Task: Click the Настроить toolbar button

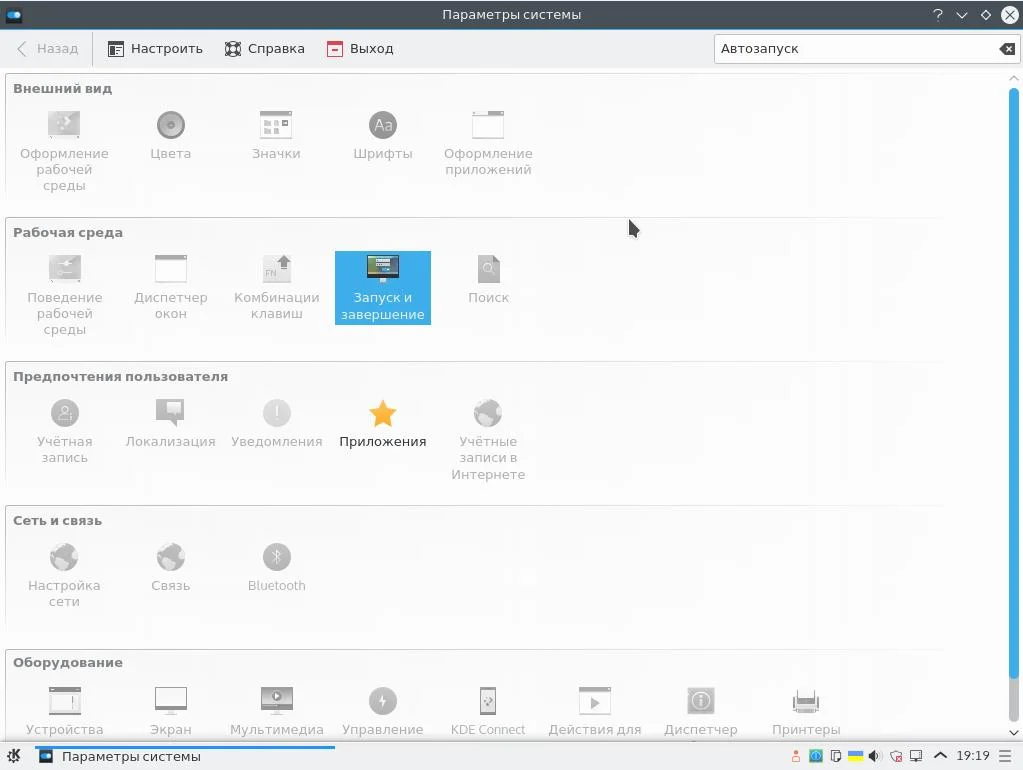Action: coord(155,48)
